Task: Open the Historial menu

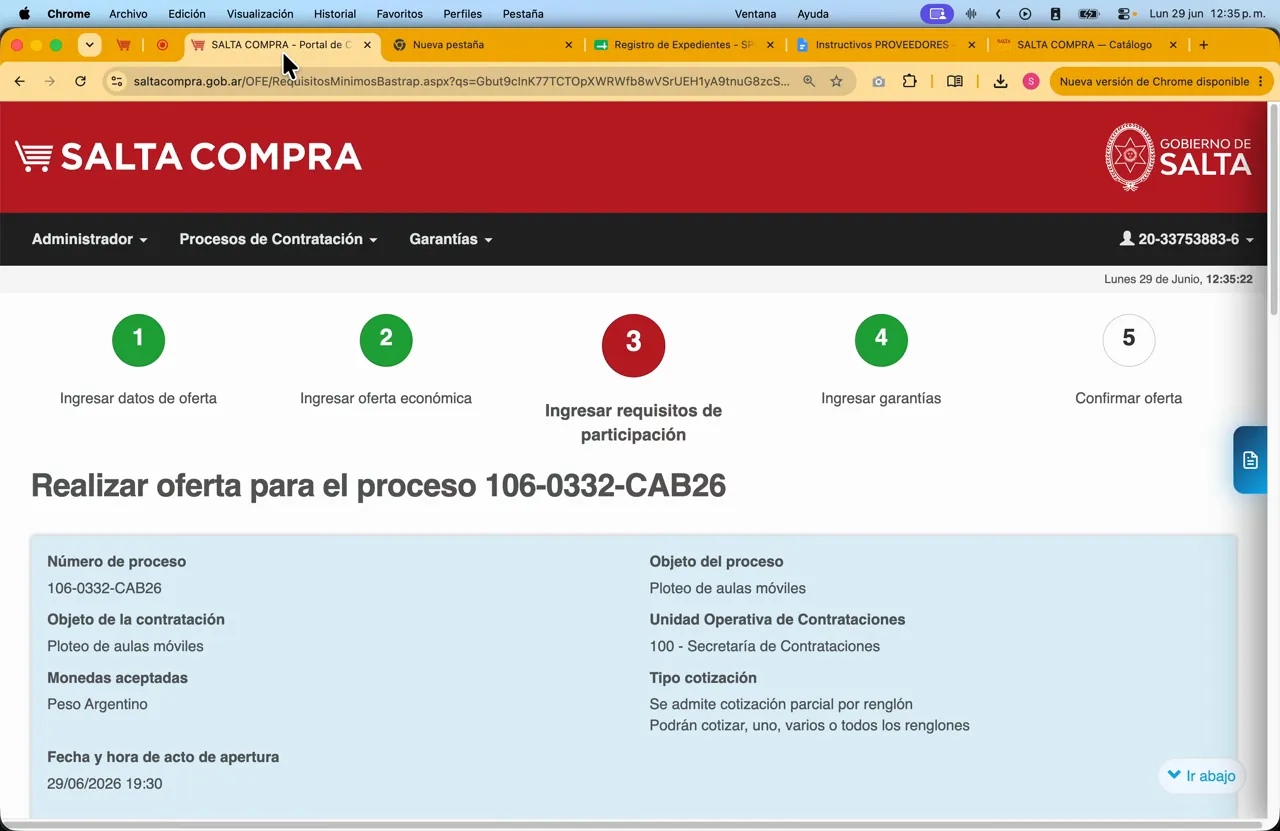Action: [x=335, y=14]
